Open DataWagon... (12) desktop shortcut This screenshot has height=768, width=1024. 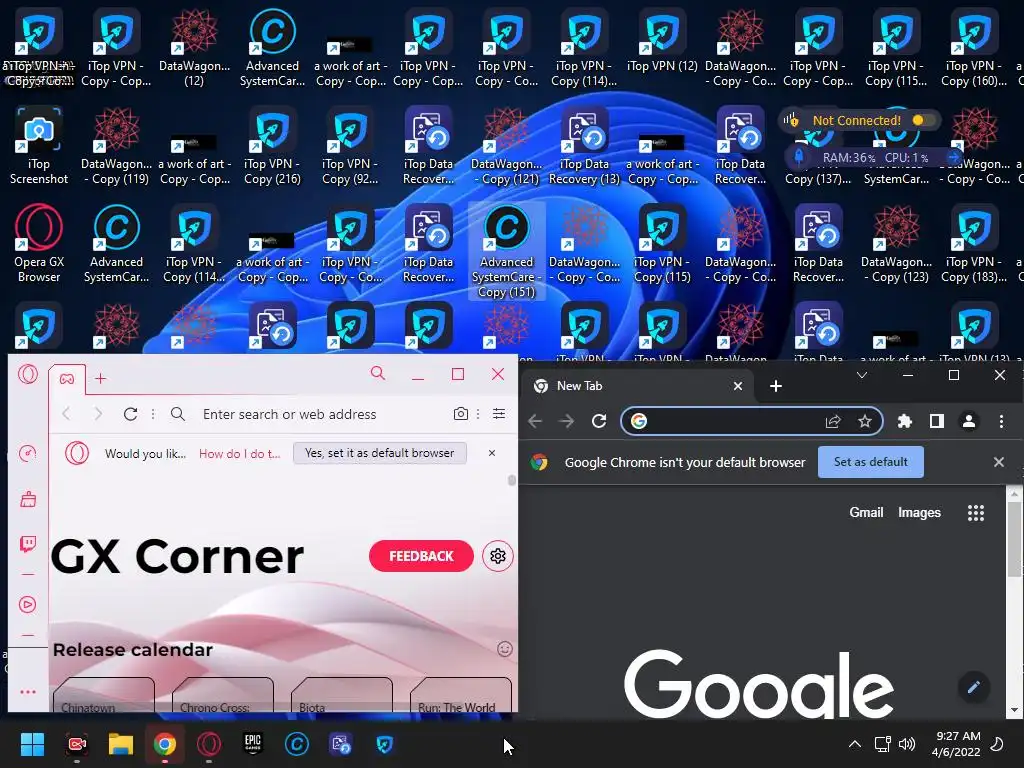pos(194,48)
